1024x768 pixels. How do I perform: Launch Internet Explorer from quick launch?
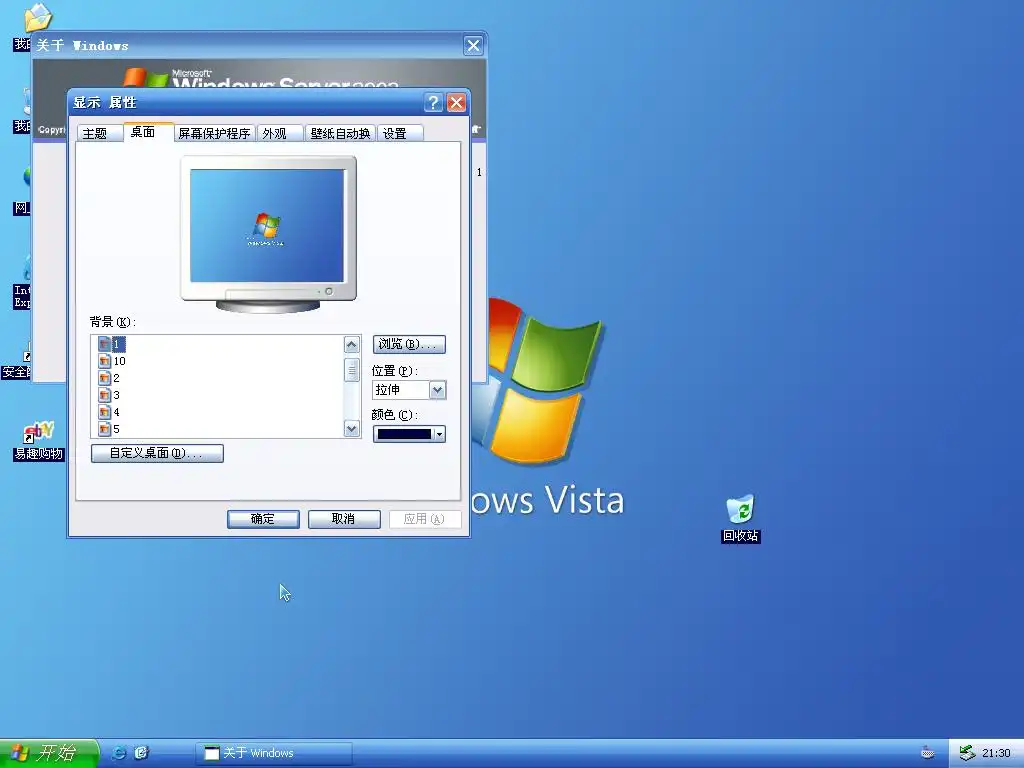coord(120,753)
